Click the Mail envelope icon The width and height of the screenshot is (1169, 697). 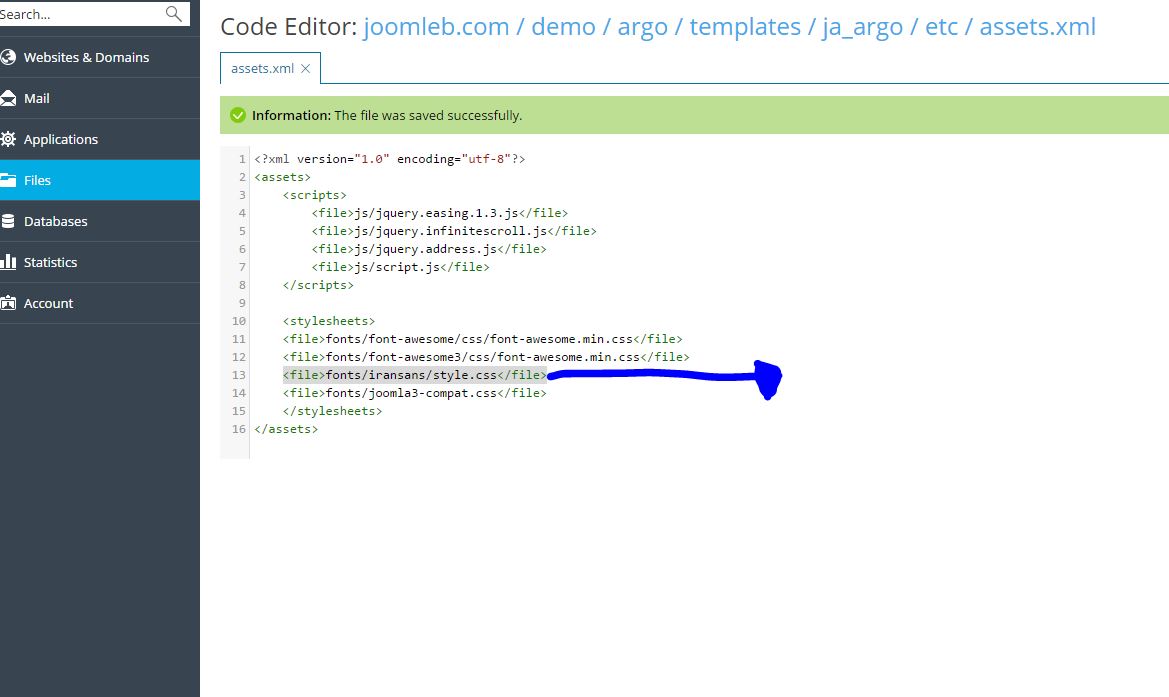click(9, 98)
